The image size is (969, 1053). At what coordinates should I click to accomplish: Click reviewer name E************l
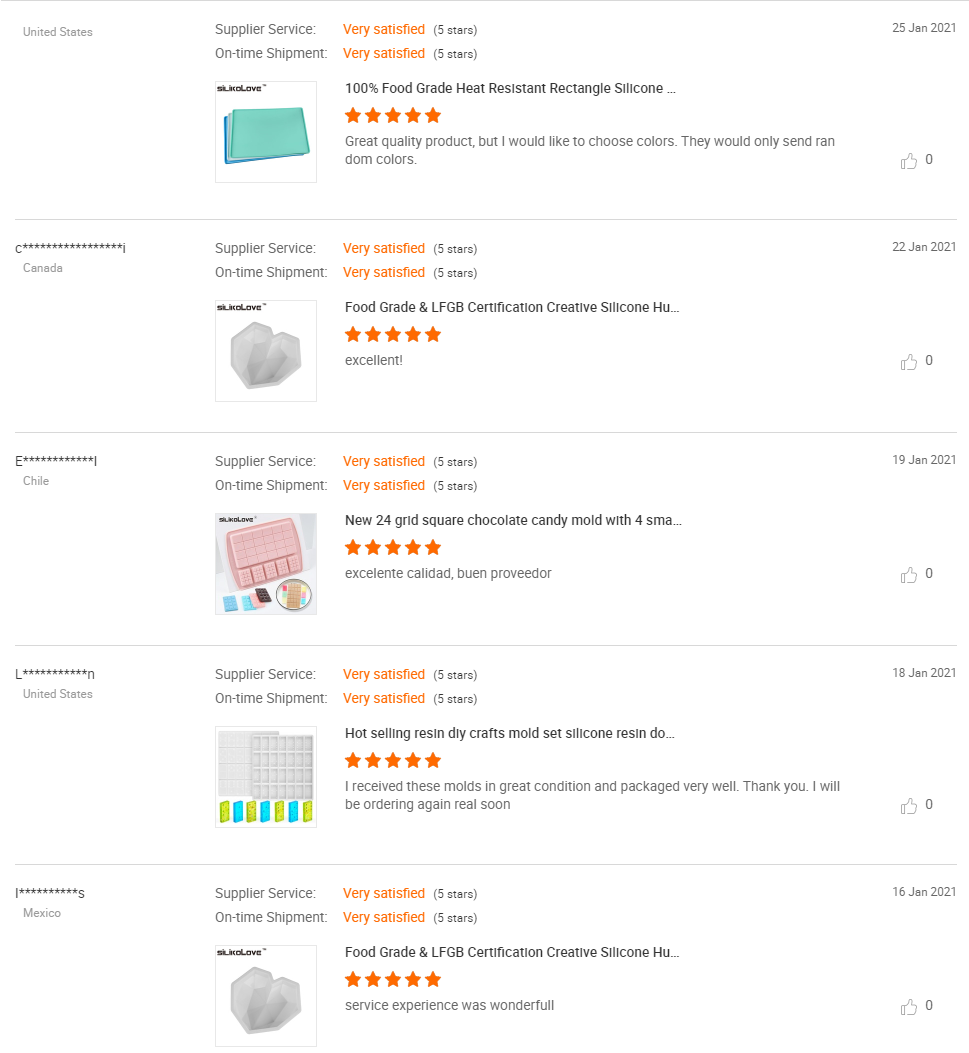[x=56, y=461]
